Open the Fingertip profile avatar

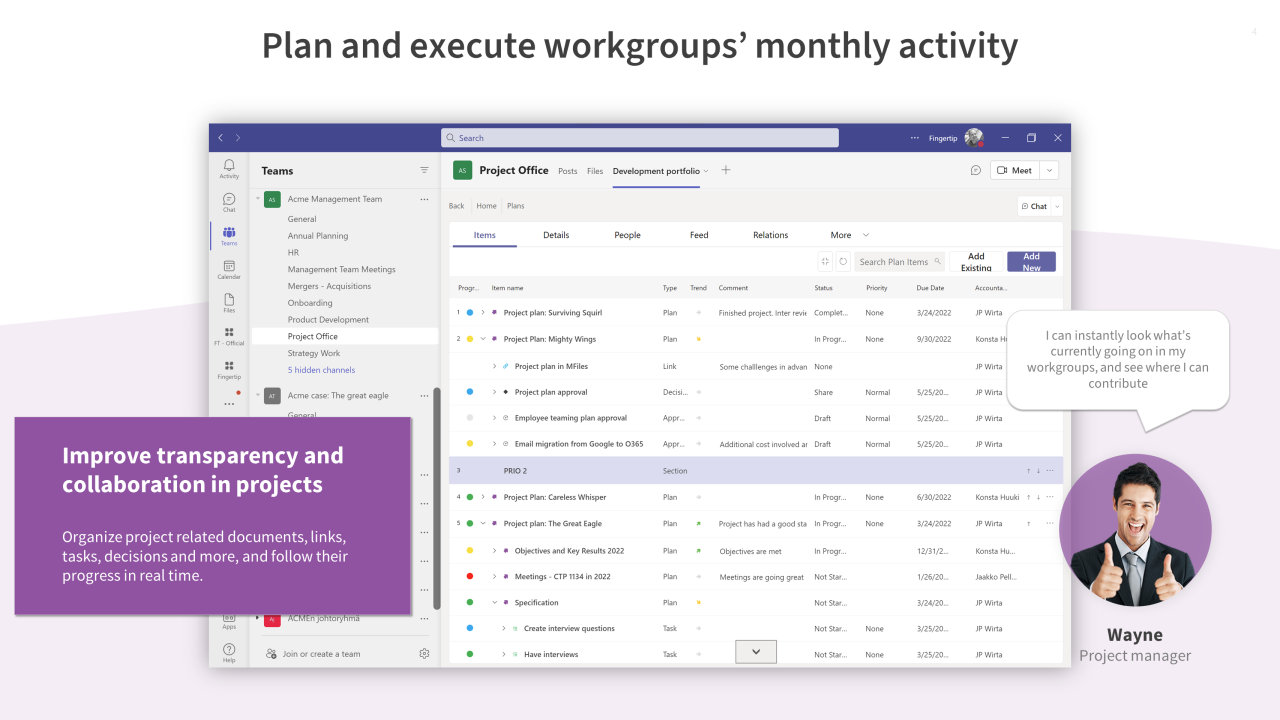974,138
